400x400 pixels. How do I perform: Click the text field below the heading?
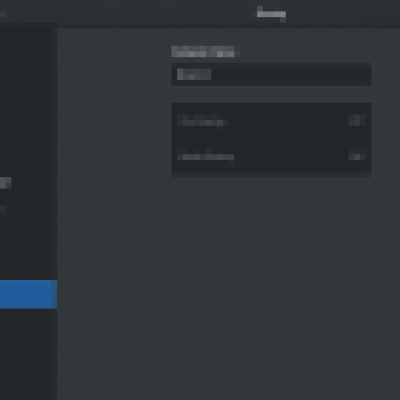point(271,74)
